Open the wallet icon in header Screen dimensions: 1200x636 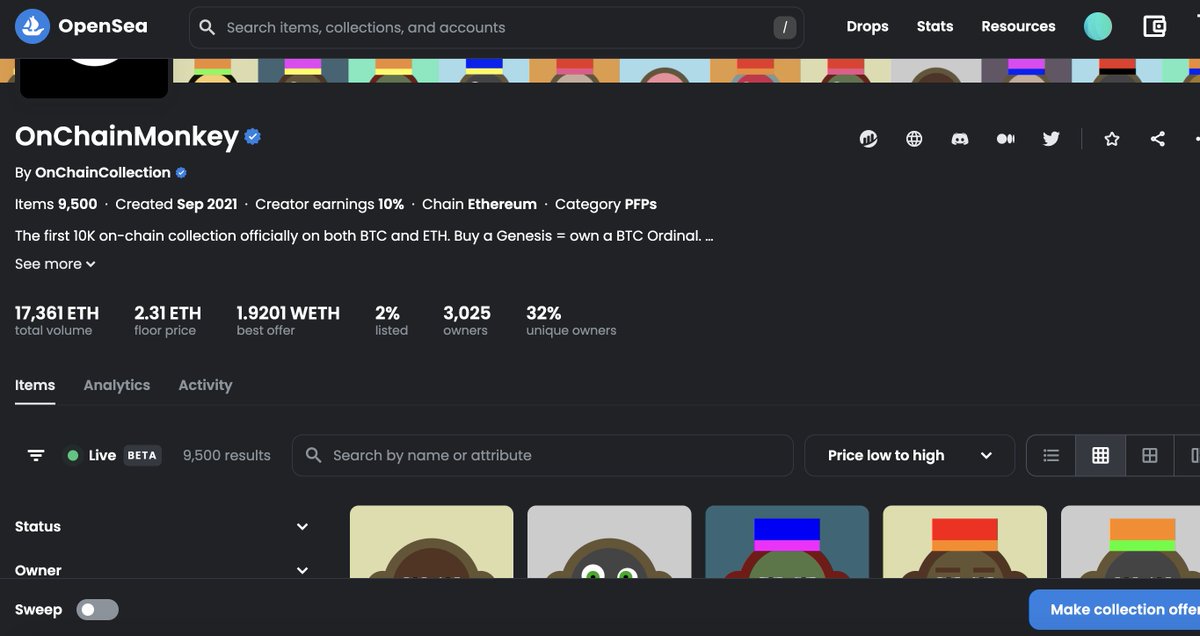[1155, 27]
